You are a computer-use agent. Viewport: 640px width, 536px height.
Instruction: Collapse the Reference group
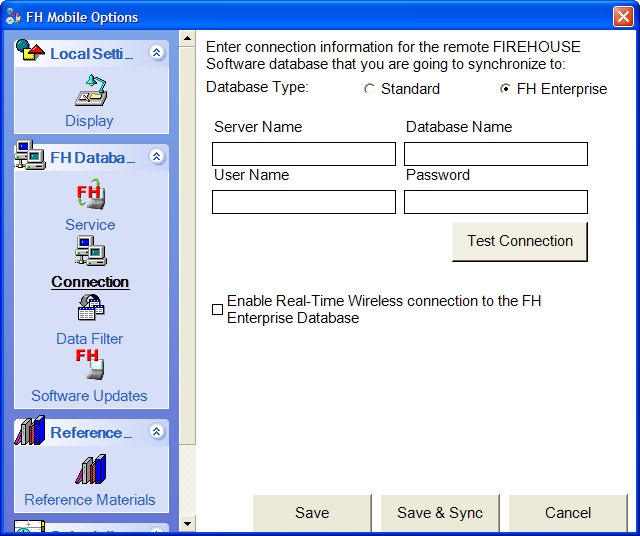[156, 431]
